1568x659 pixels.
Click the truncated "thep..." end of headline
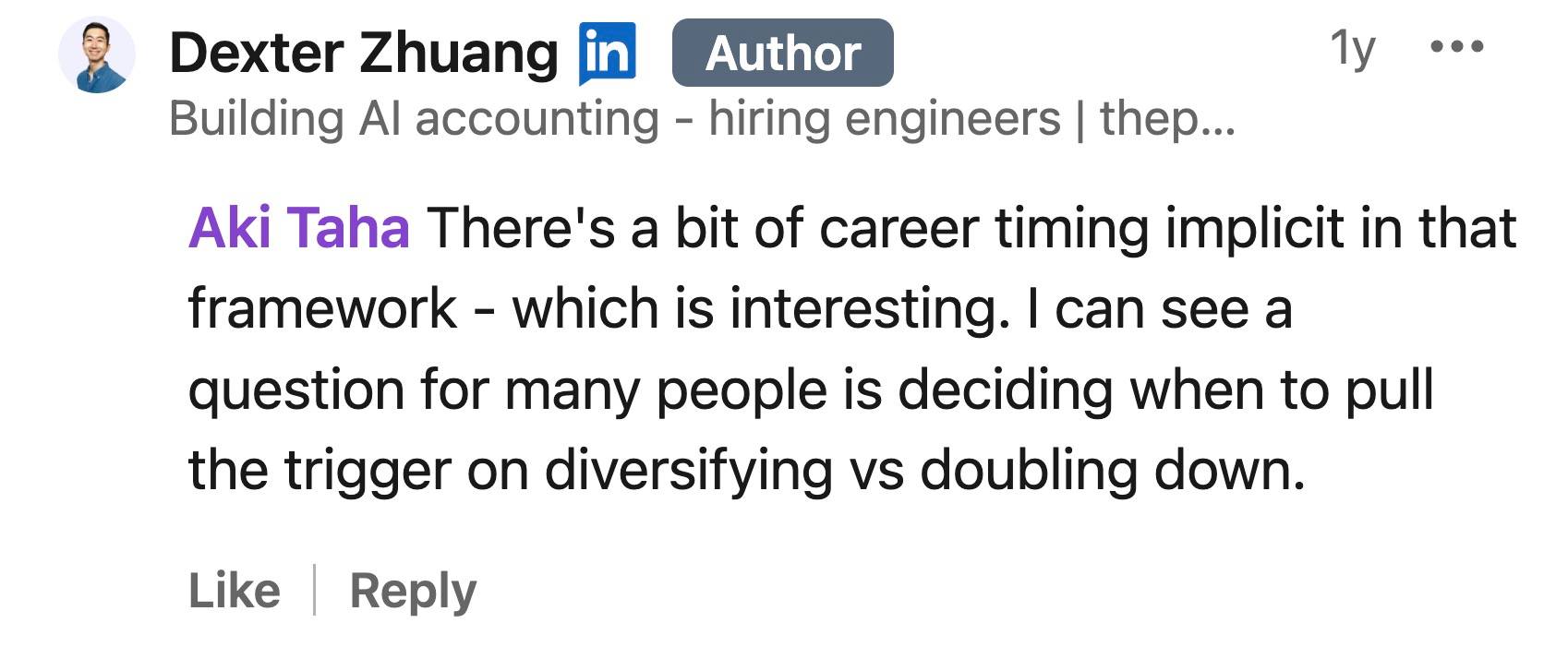pos(1166,119)
